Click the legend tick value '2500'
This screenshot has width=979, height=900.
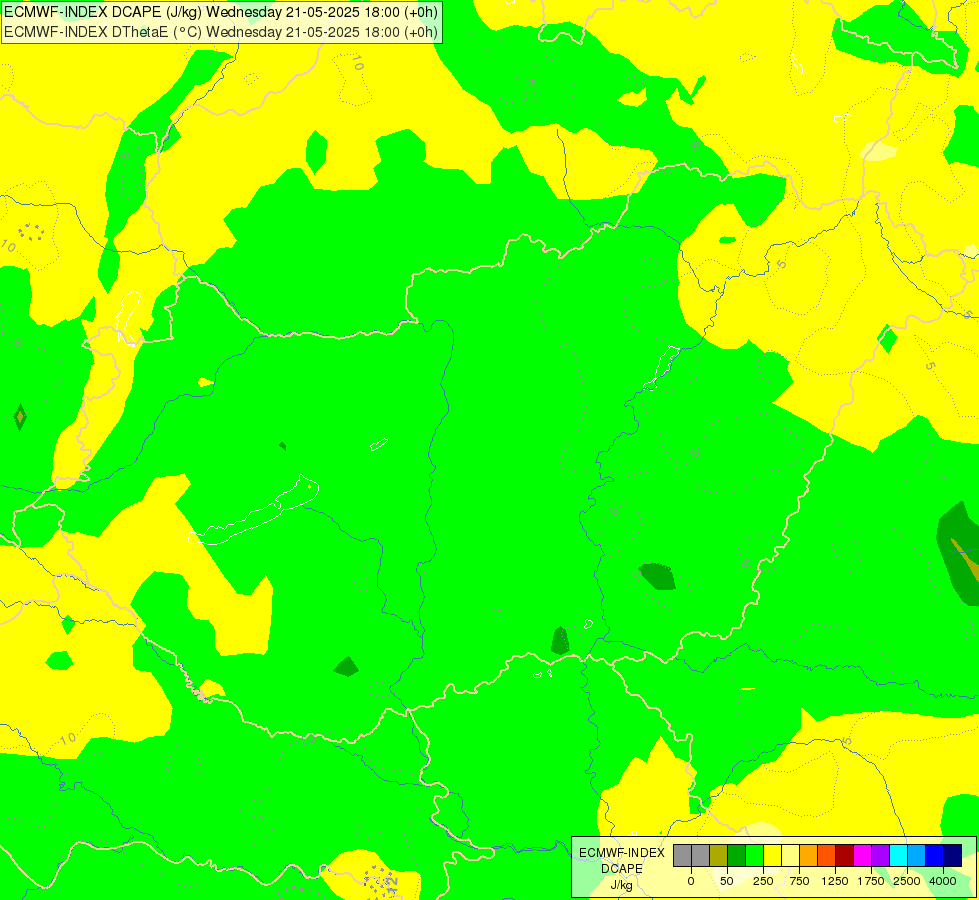pyautogui.click(x=907, y=881)
